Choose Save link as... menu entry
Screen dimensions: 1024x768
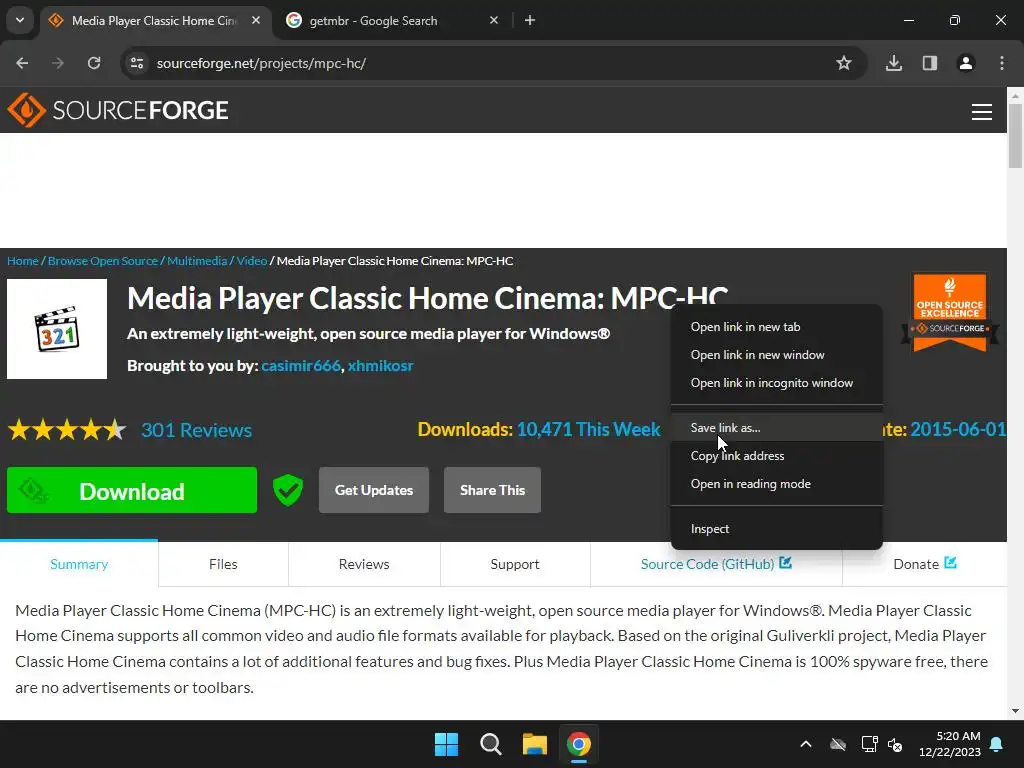(x=776, y=428)
